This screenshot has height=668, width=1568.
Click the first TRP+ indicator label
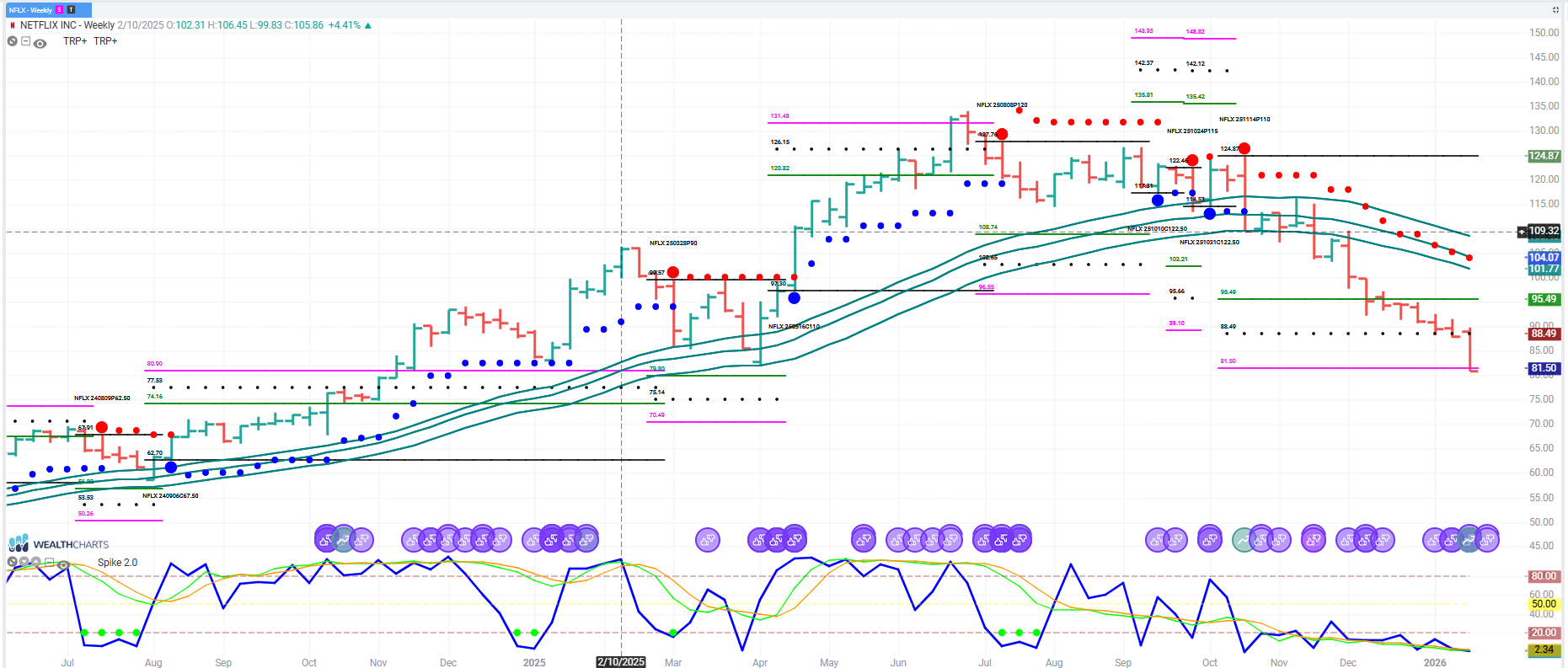[x=75, y=41]
